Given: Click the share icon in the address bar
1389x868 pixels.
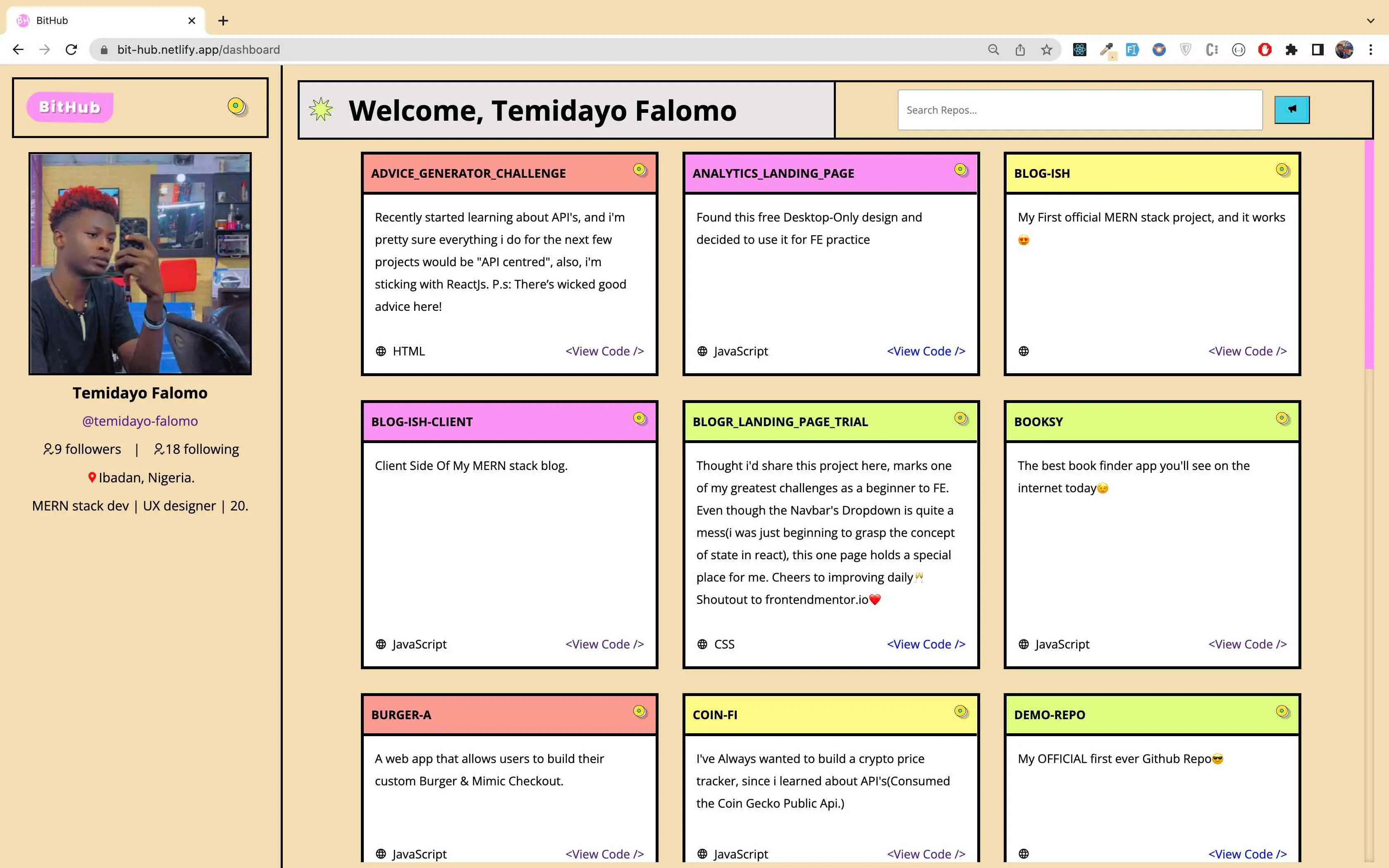Looking at the screenshot, I should [1020, 49].
